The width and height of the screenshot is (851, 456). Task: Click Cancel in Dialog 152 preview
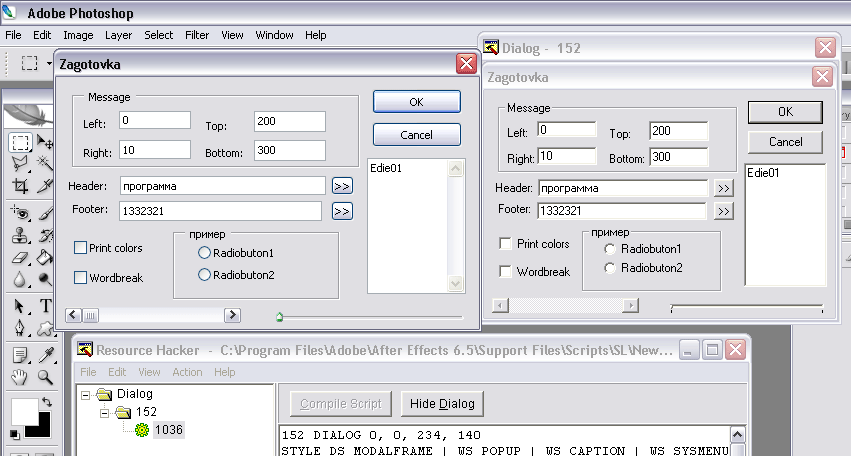[x=785, y=142]
